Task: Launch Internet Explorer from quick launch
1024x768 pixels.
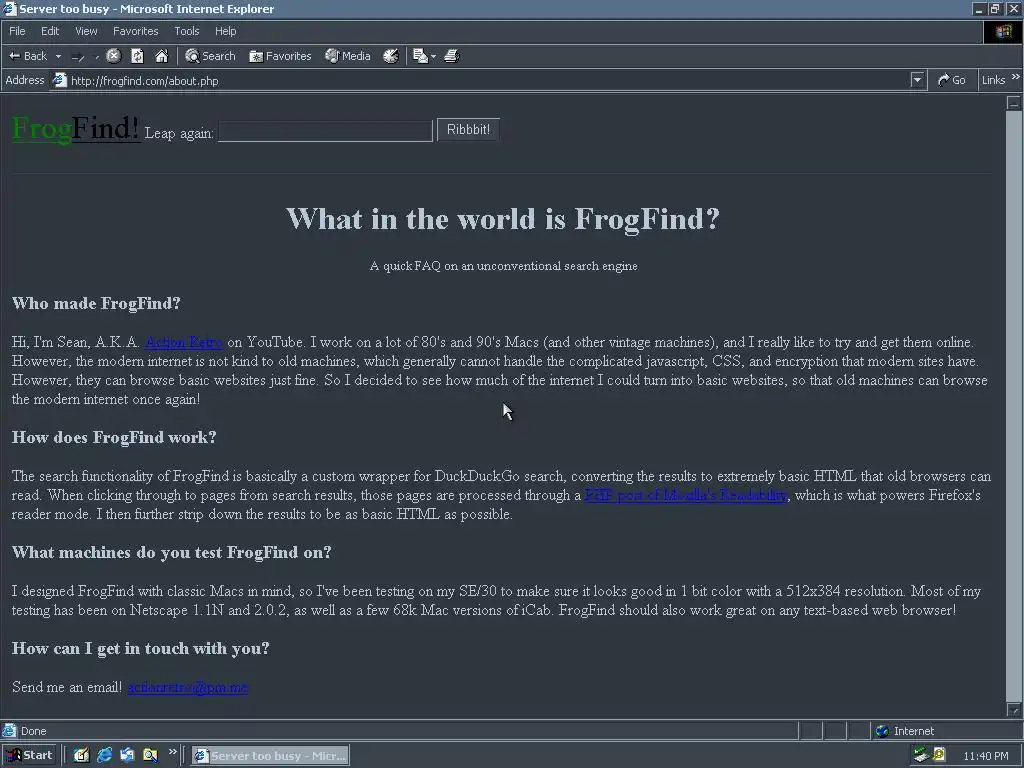Action: (104, 755)
